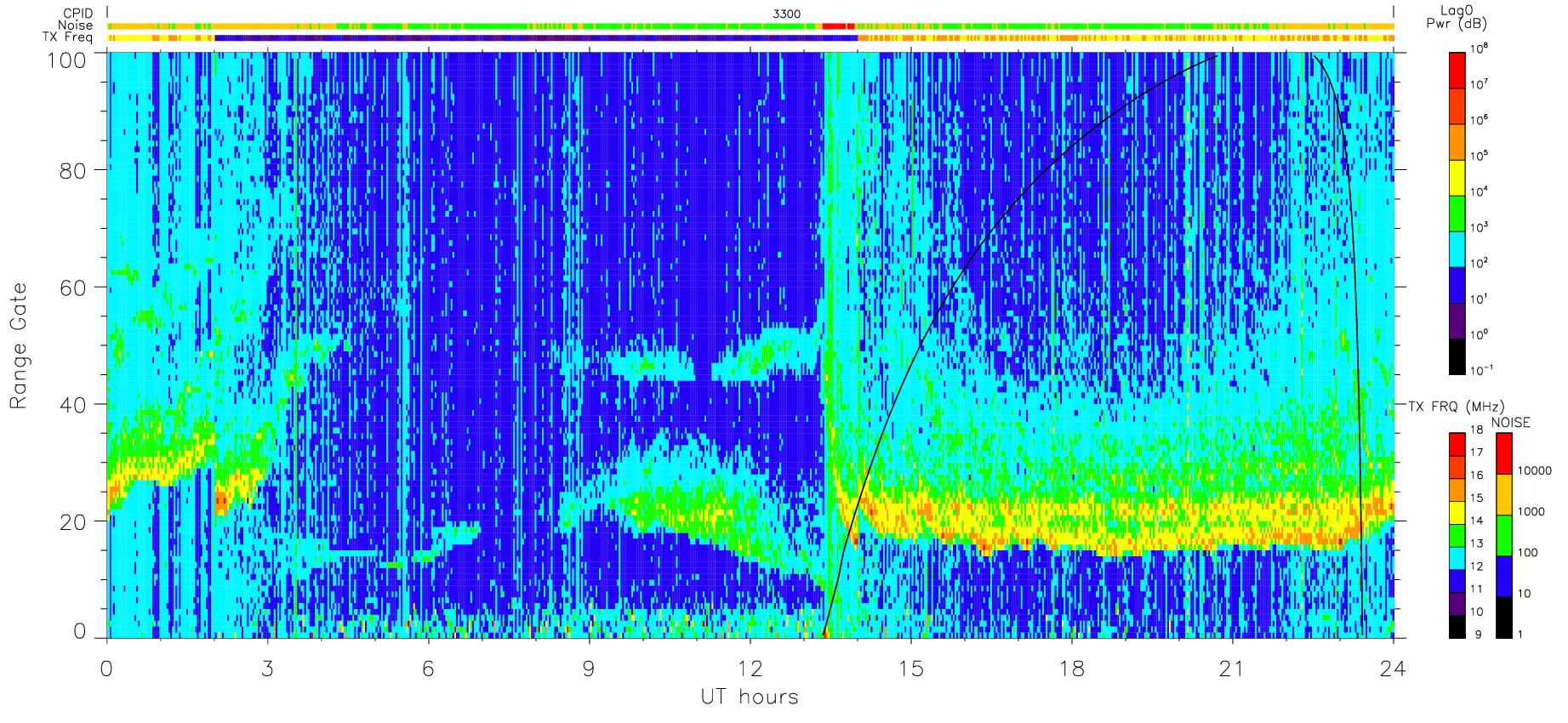Click y-axis tick label '80'
The height and width of the screenshot is (723, 1568).
tap(73, 170)
